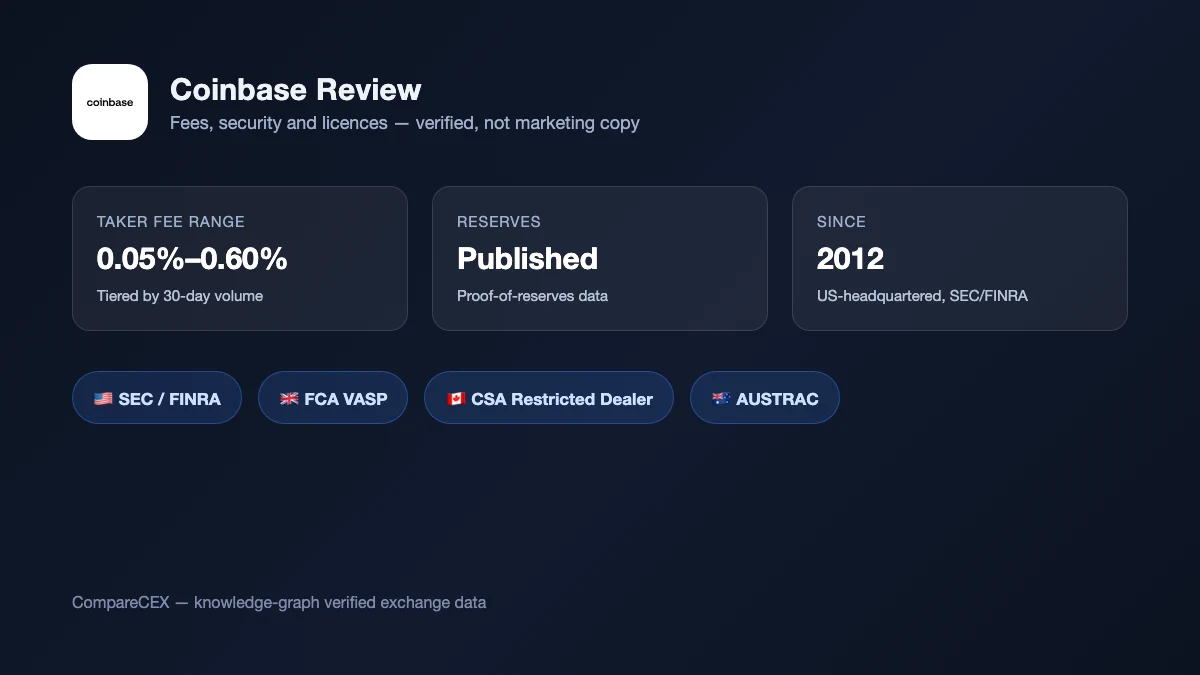Click the Australia flag in AUSTRAC badge

[721, 399]
